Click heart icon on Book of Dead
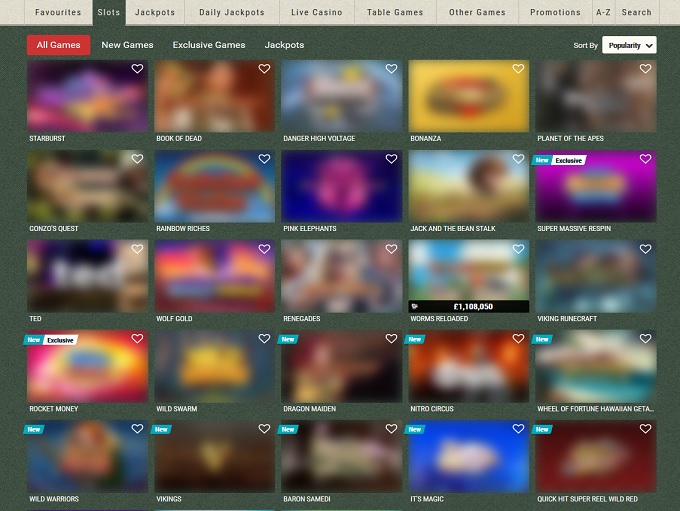The width and height of the screenshot is (680, 511). click(264, 69)
